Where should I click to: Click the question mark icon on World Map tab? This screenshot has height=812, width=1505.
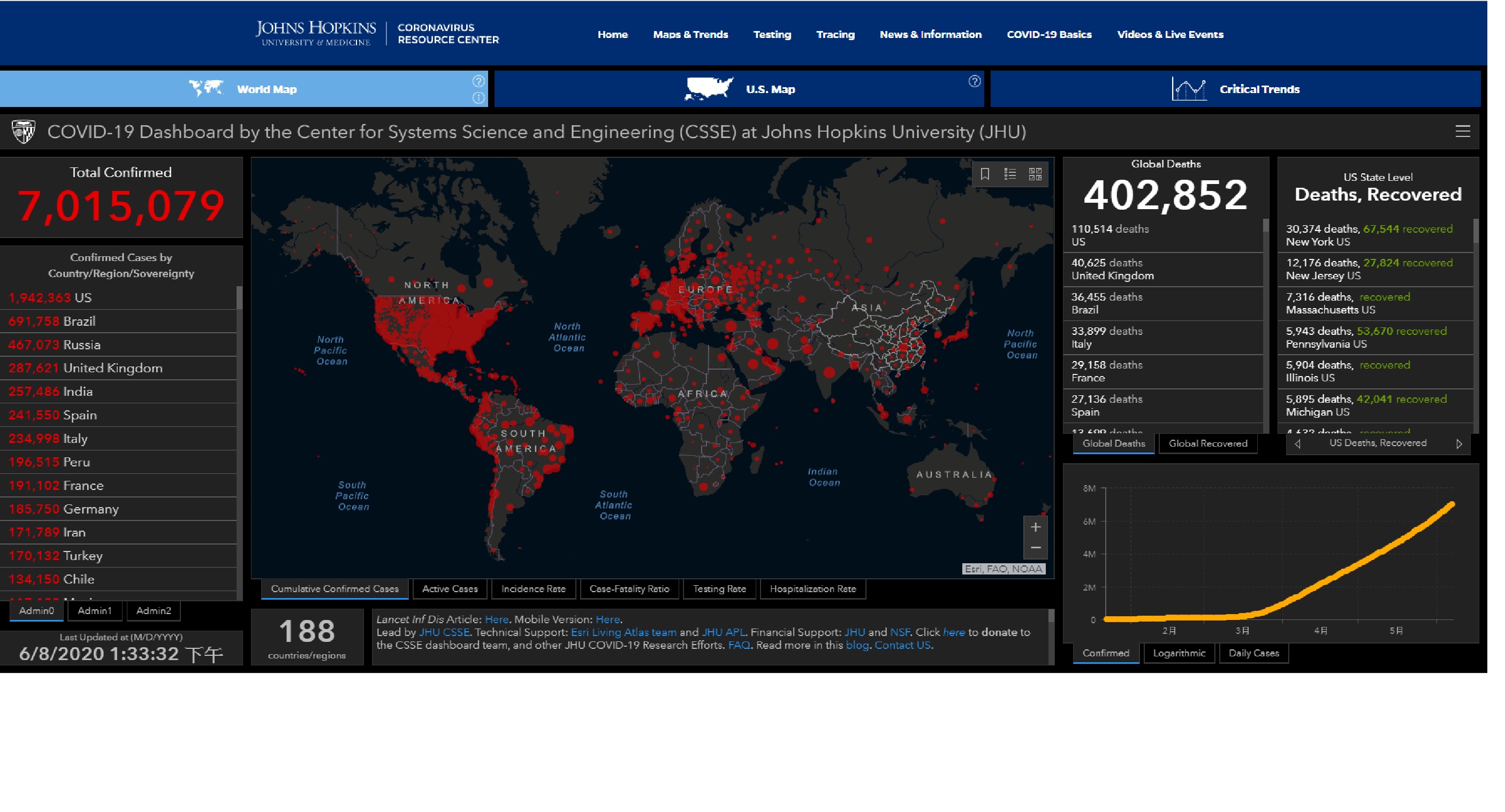point(478,81)
